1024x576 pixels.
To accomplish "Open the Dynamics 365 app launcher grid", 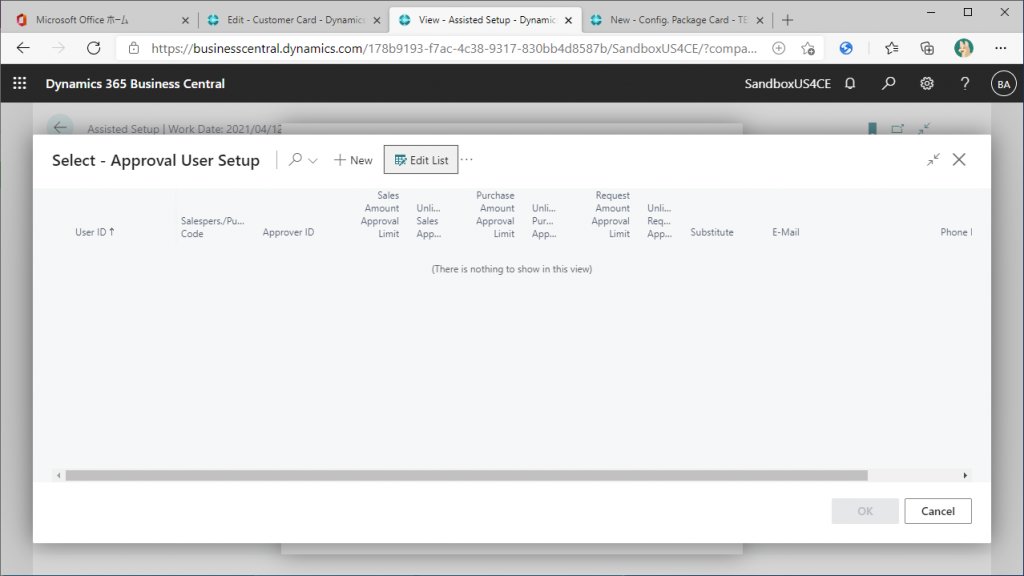I will [x=20, y=84].
